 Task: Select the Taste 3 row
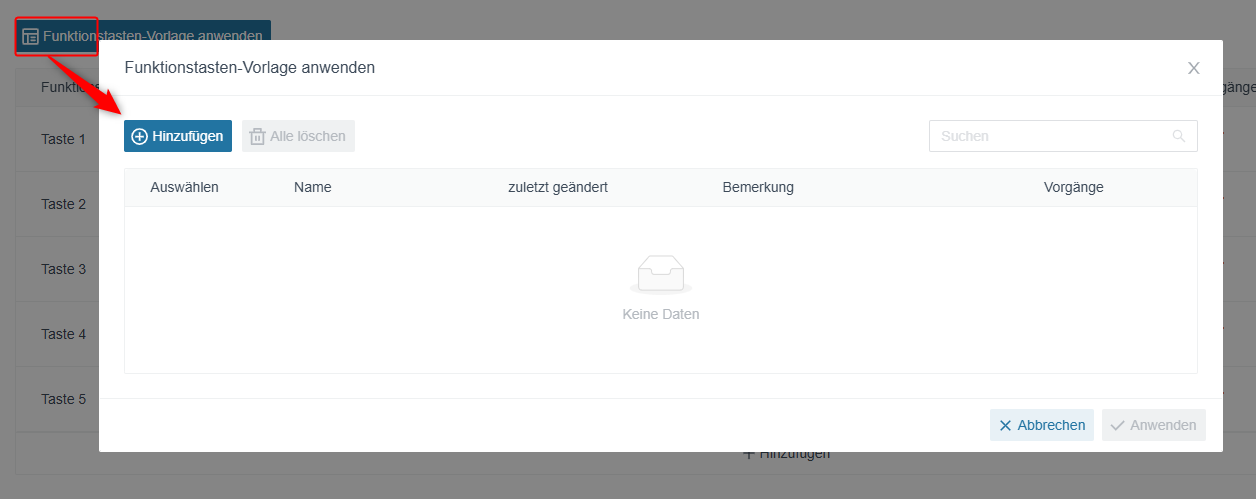pyautogui.click(x=64, y=269)
